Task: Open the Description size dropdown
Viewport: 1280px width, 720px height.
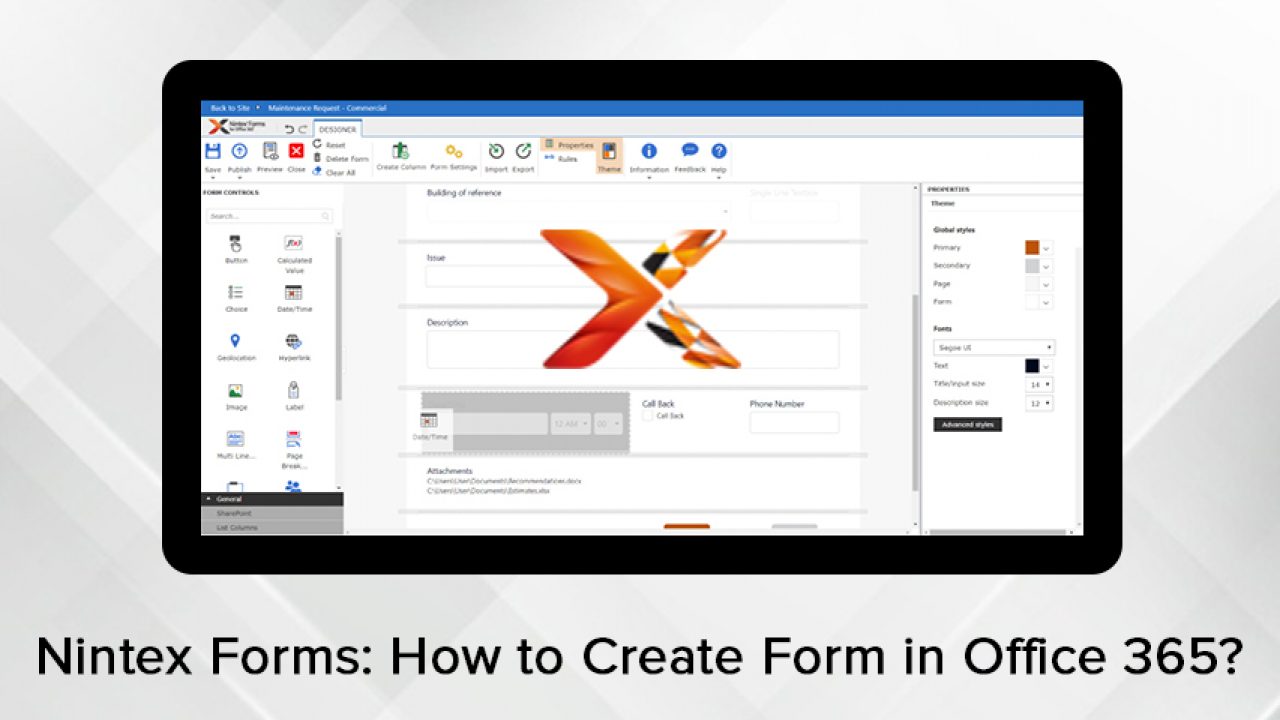Action: [x=1040, y=403]
